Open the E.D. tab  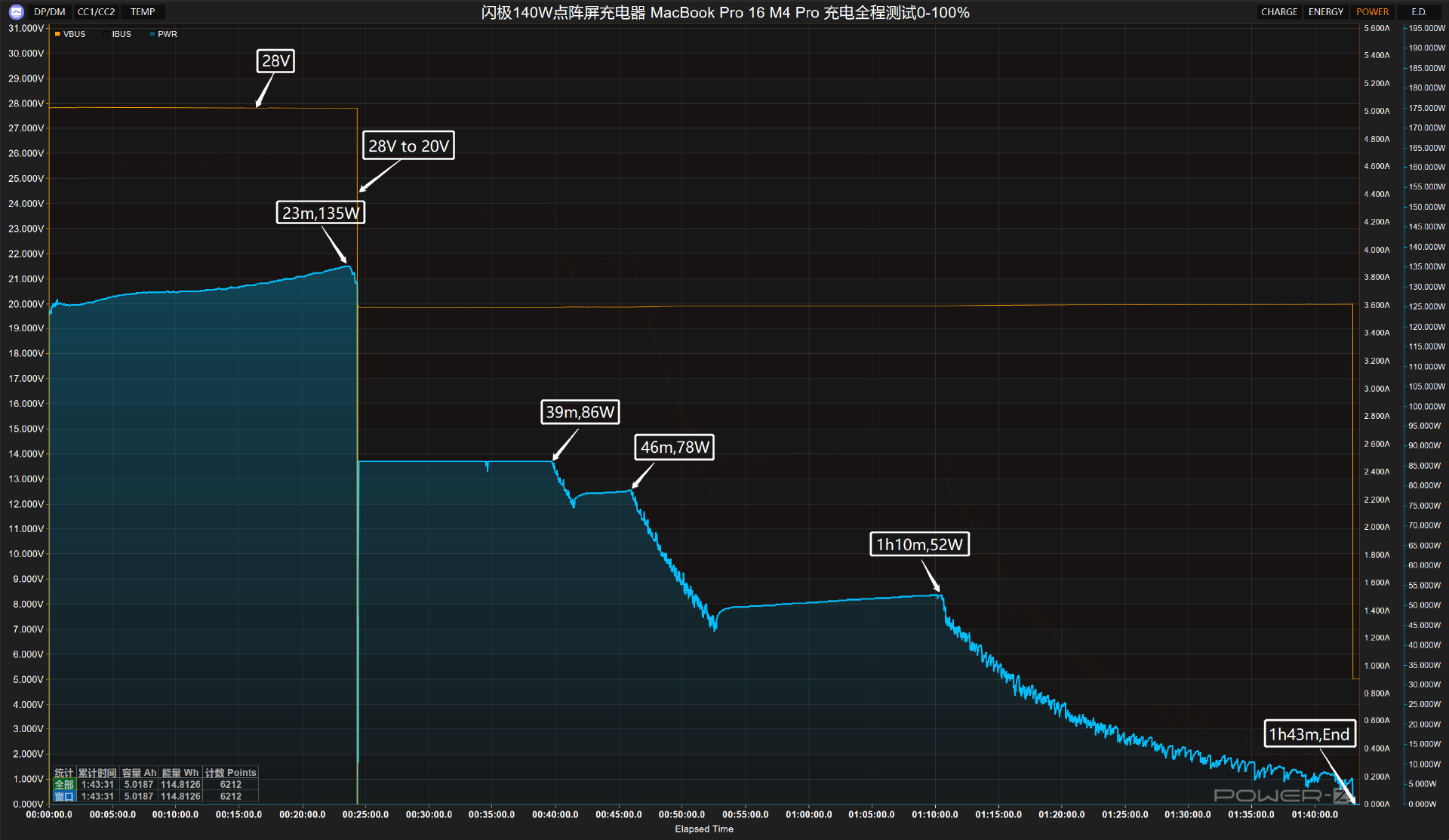click(x=1419, y=12)
